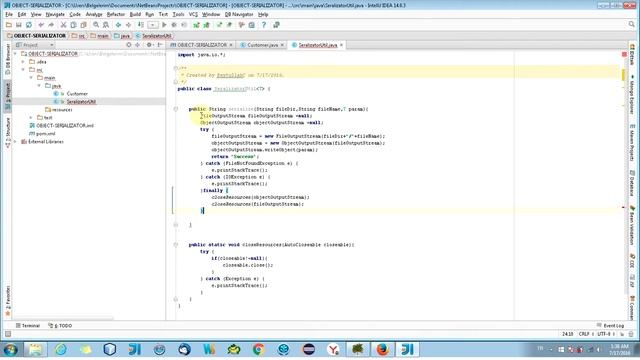
Task: Click the Undo toolbar arrow
Action: click(41, 25)
